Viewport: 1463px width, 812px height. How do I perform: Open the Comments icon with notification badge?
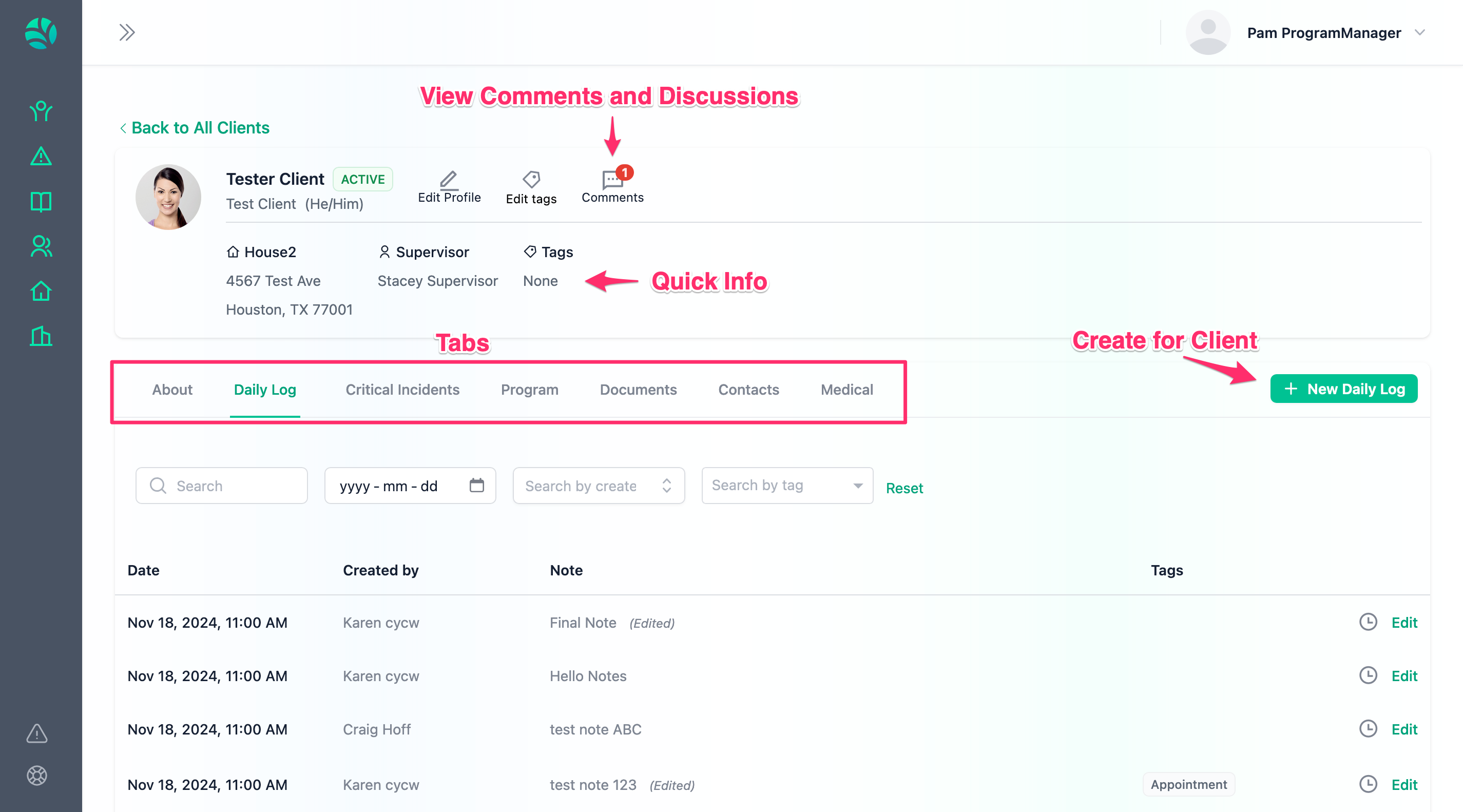click(x=612, y=181)
